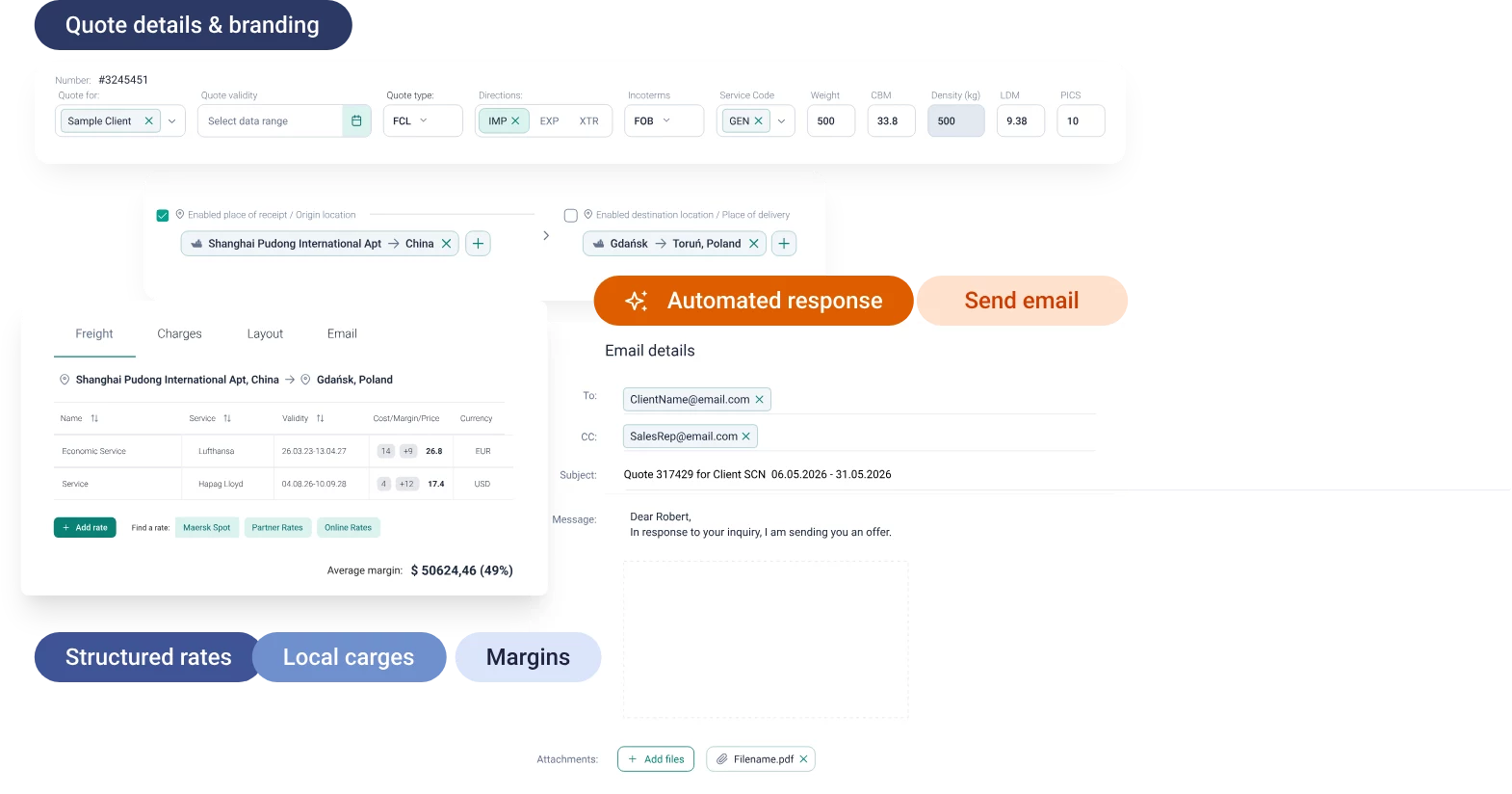
Task: Open the FCL quote type dropdown
Action: point(423,121)
